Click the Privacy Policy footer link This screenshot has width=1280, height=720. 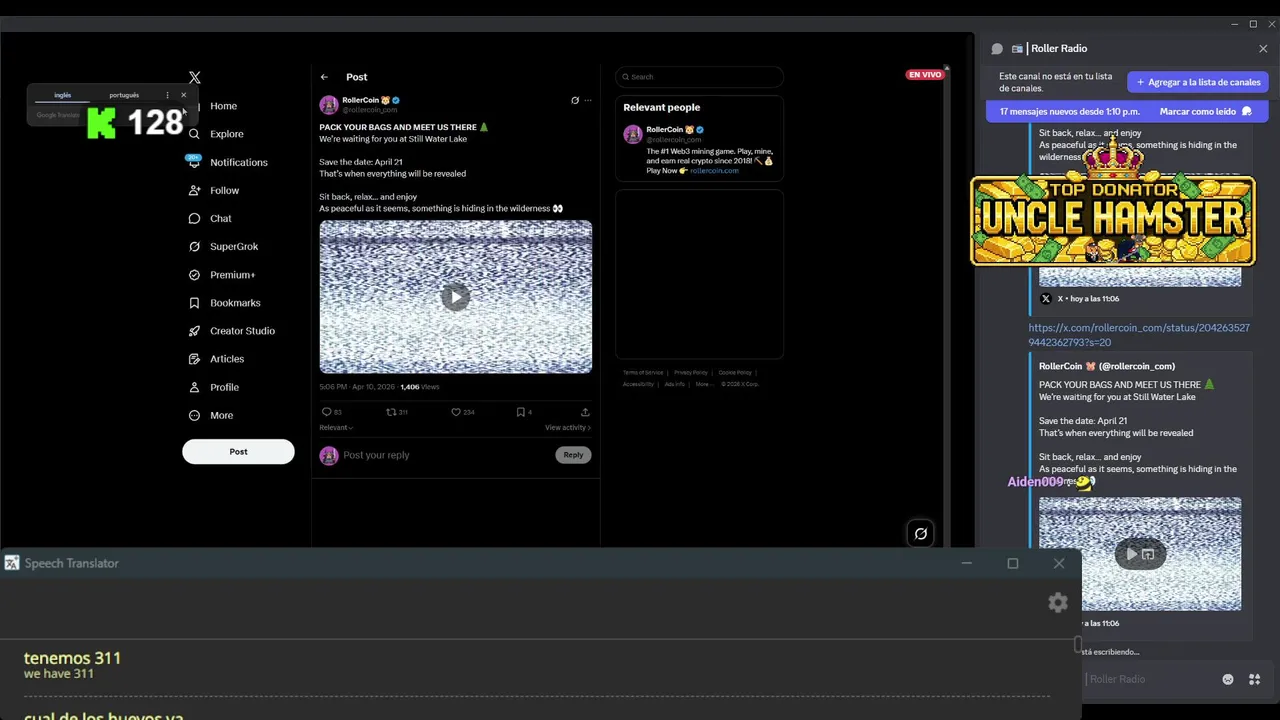tap(690, 373)
